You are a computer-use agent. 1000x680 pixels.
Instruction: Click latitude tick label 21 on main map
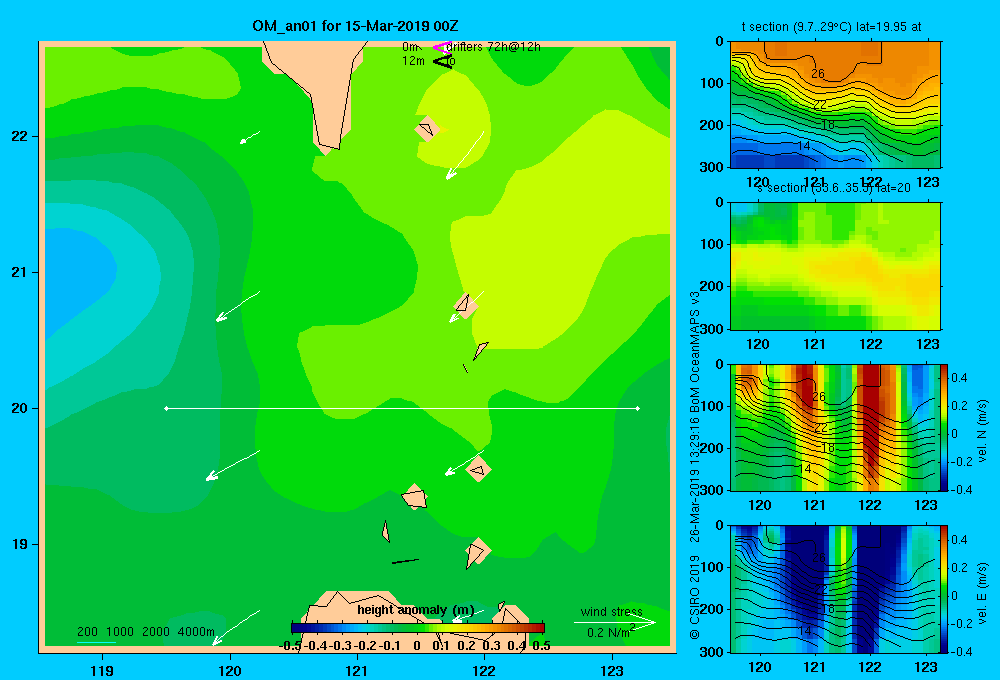click(x=20, y=272)
